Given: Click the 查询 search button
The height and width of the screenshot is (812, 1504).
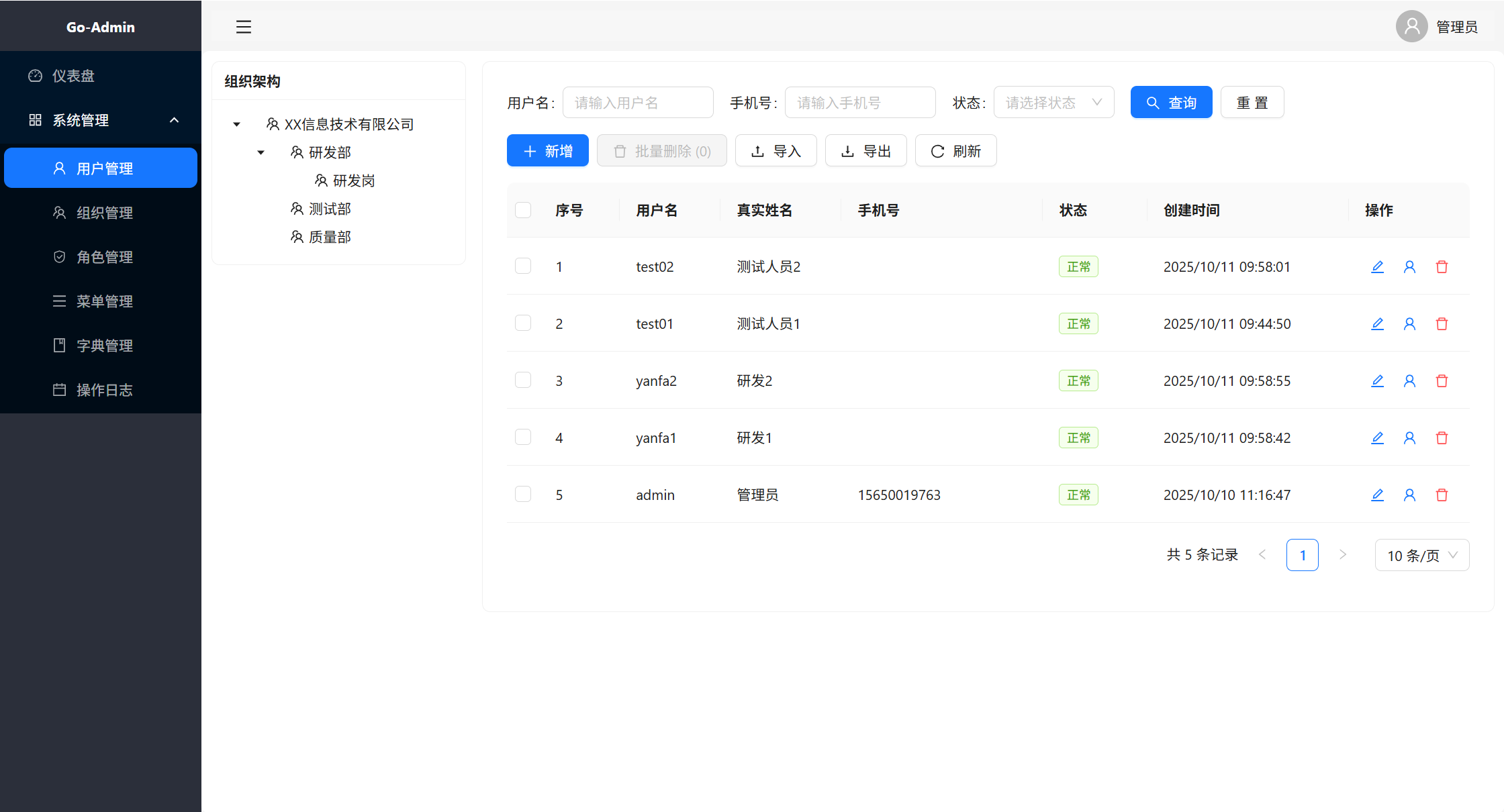Looking at the screenshot, I should pyautogui.click(x=1171, y=103).
